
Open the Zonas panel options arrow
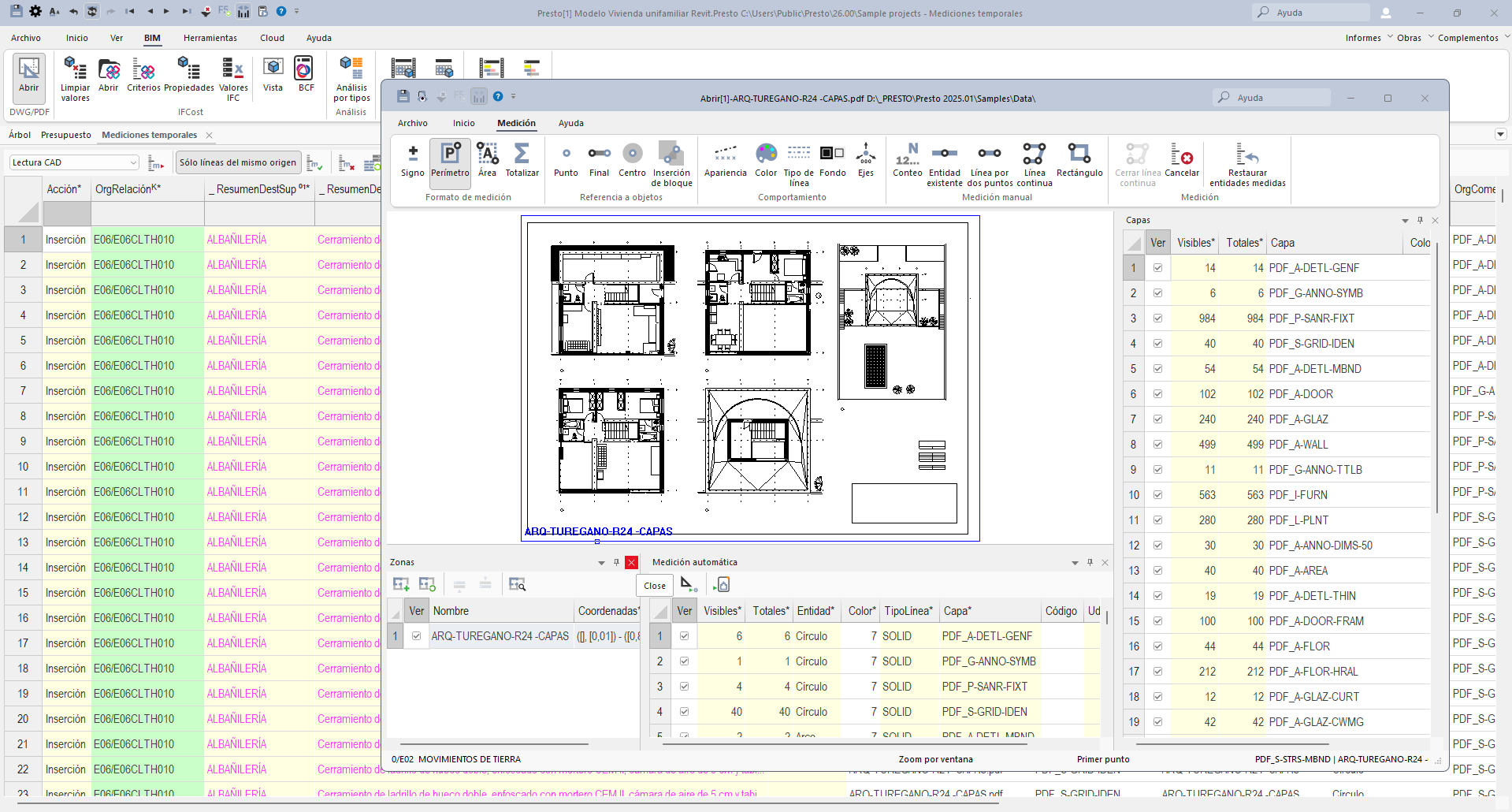click(601, 562)
